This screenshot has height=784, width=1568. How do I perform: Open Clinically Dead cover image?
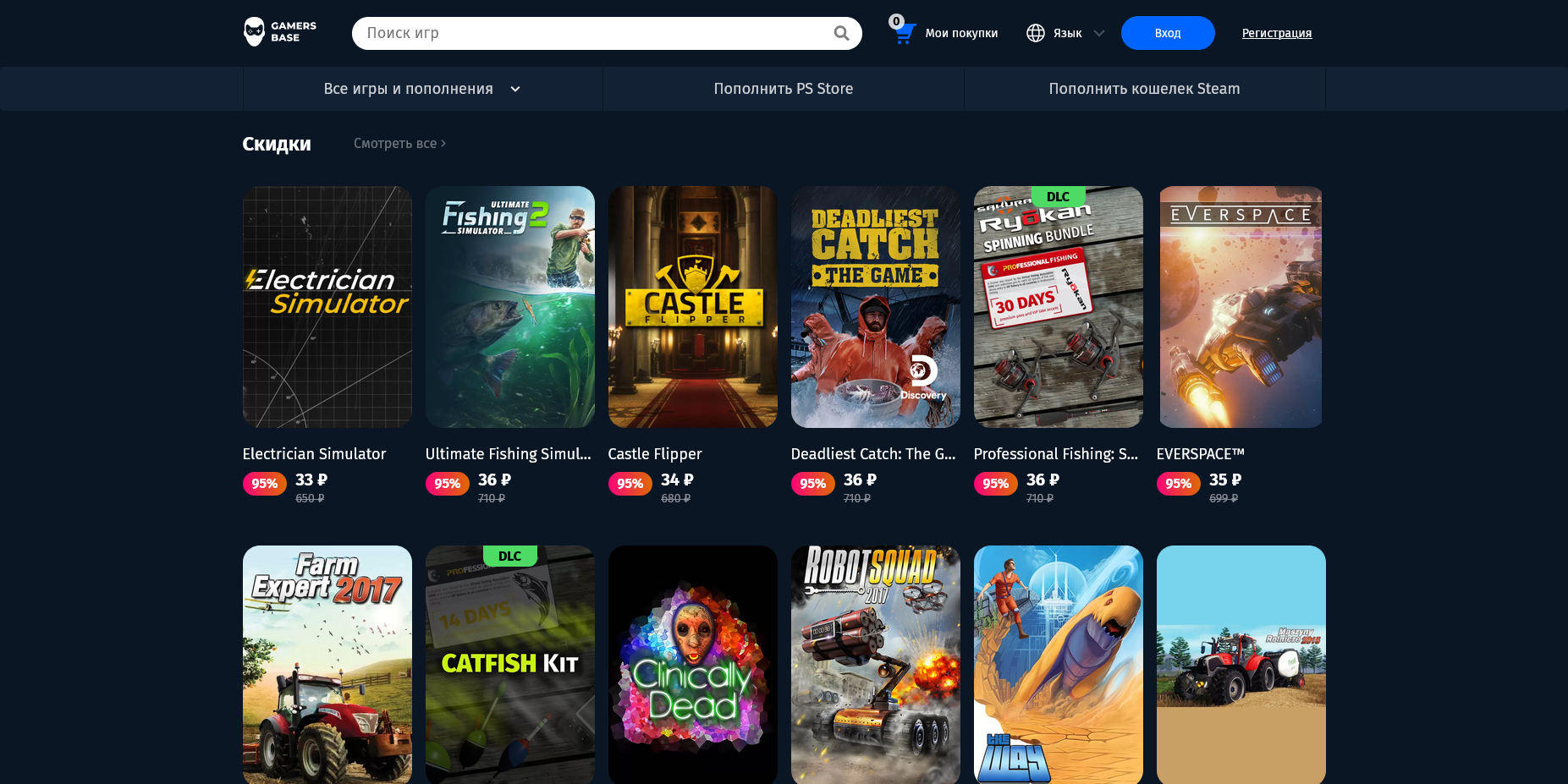click(x=693, y=665)
